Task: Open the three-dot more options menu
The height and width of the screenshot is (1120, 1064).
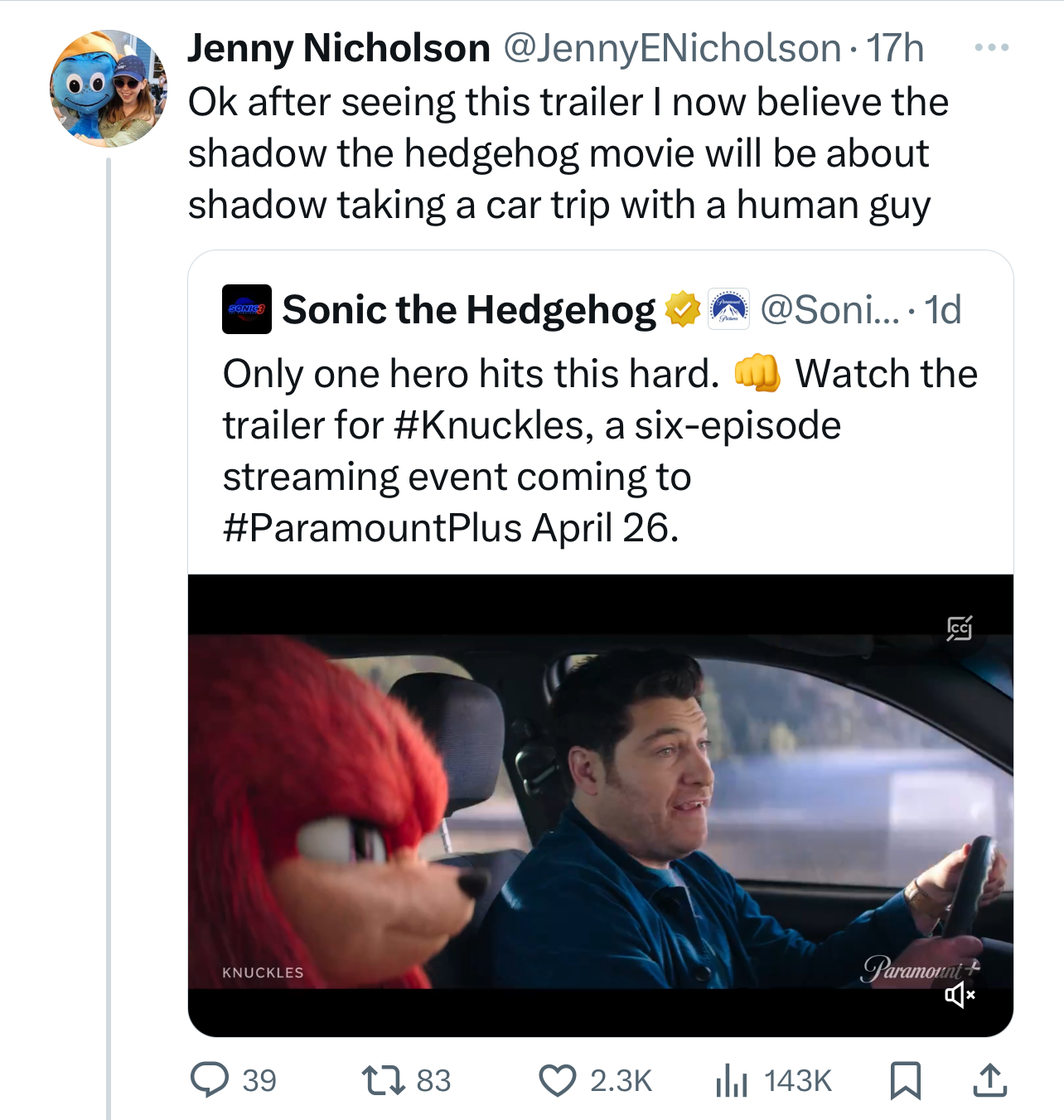Action: click(992, 48)
